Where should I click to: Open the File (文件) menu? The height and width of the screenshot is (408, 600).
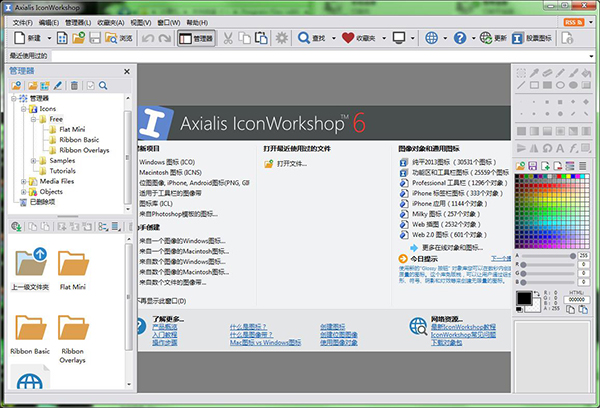pos(22,23)
